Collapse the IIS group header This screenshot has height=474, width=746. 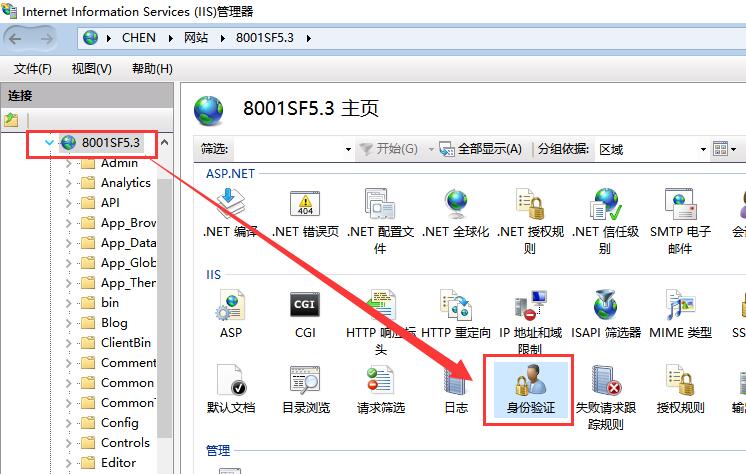(x=213, y=275)
